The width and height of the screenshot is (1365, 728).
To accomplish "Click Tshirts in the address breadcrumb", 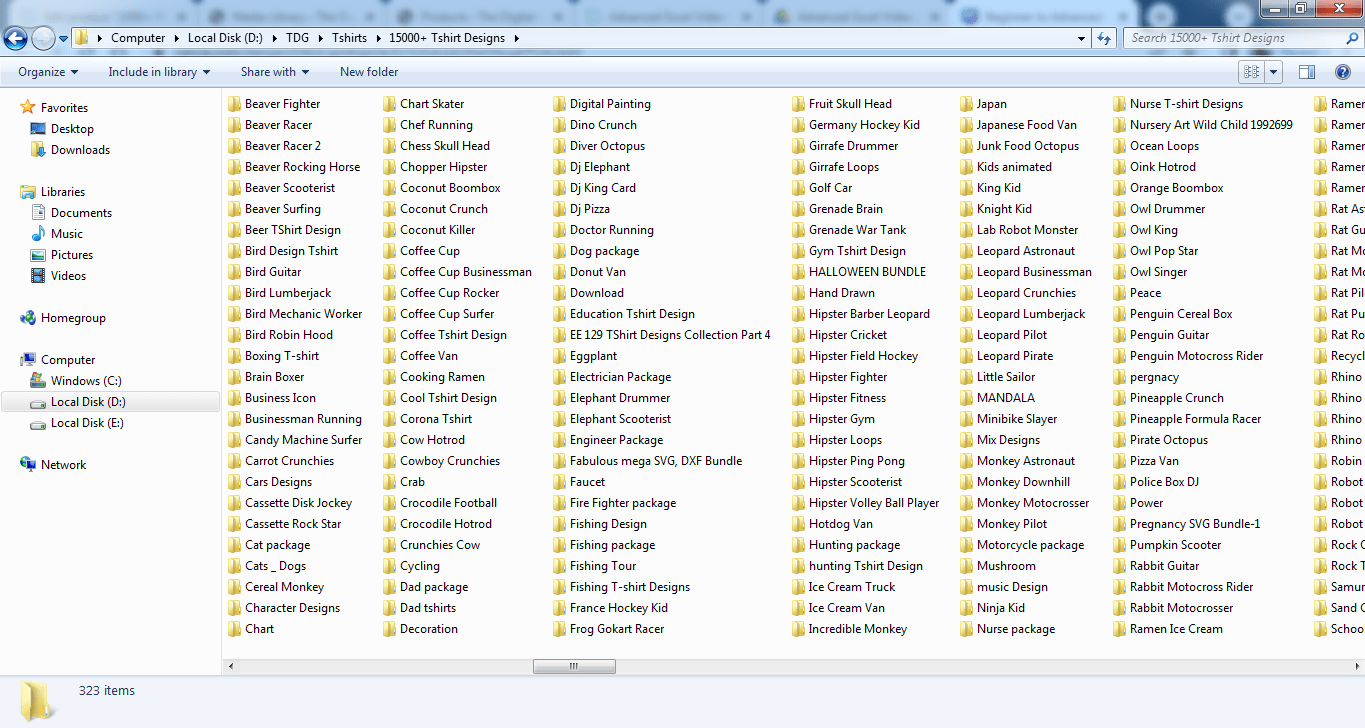I will [349, 38].
